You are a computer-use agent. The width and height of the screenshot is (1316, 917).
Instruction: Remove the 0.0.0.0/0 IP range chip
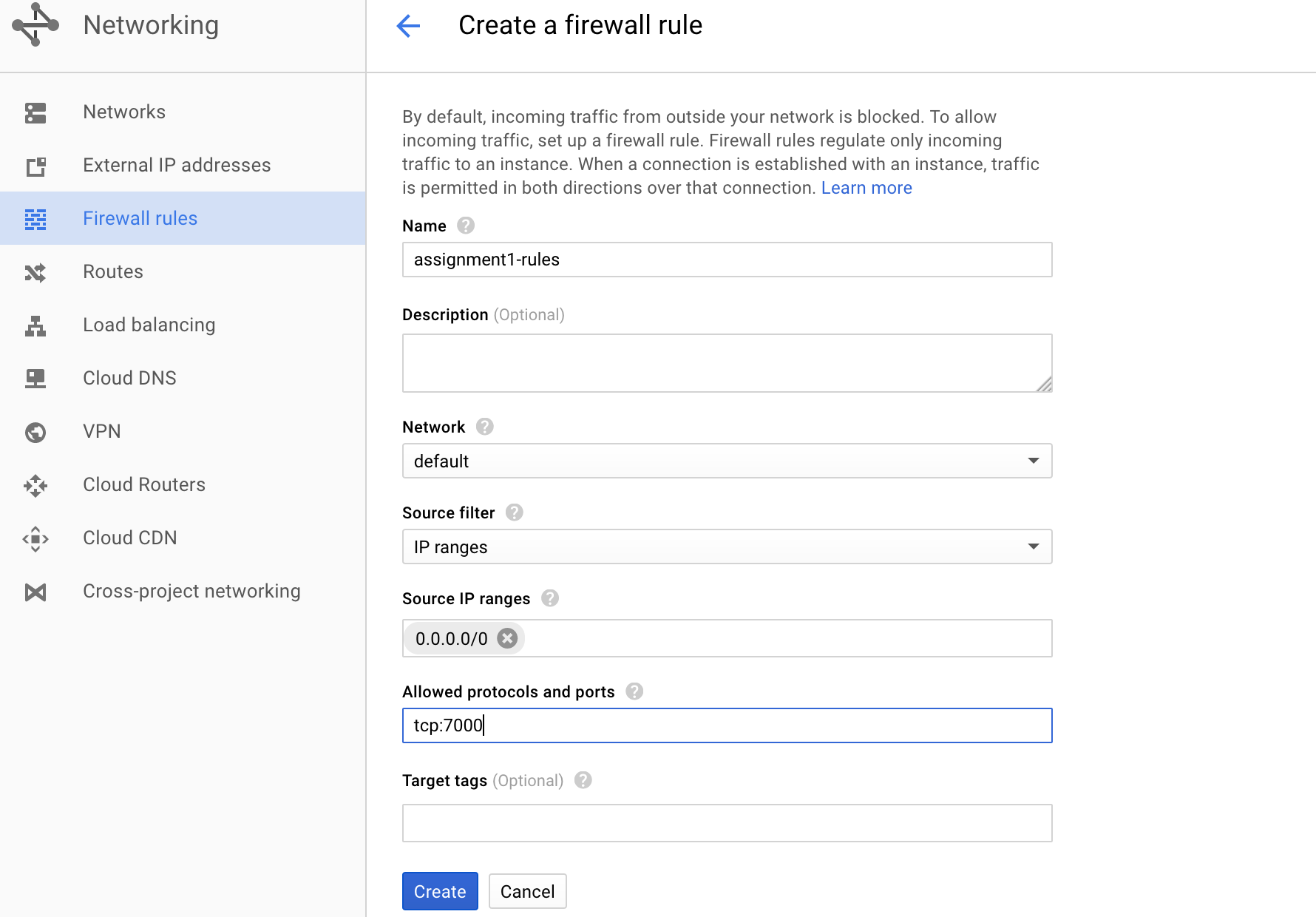[x=507, y=638]
